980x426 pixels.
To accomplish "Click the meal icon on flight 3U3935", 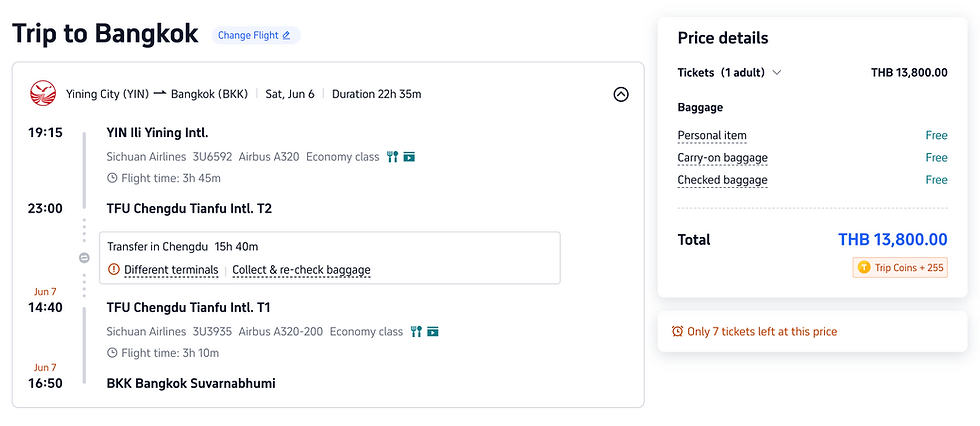I will [416, 331].
